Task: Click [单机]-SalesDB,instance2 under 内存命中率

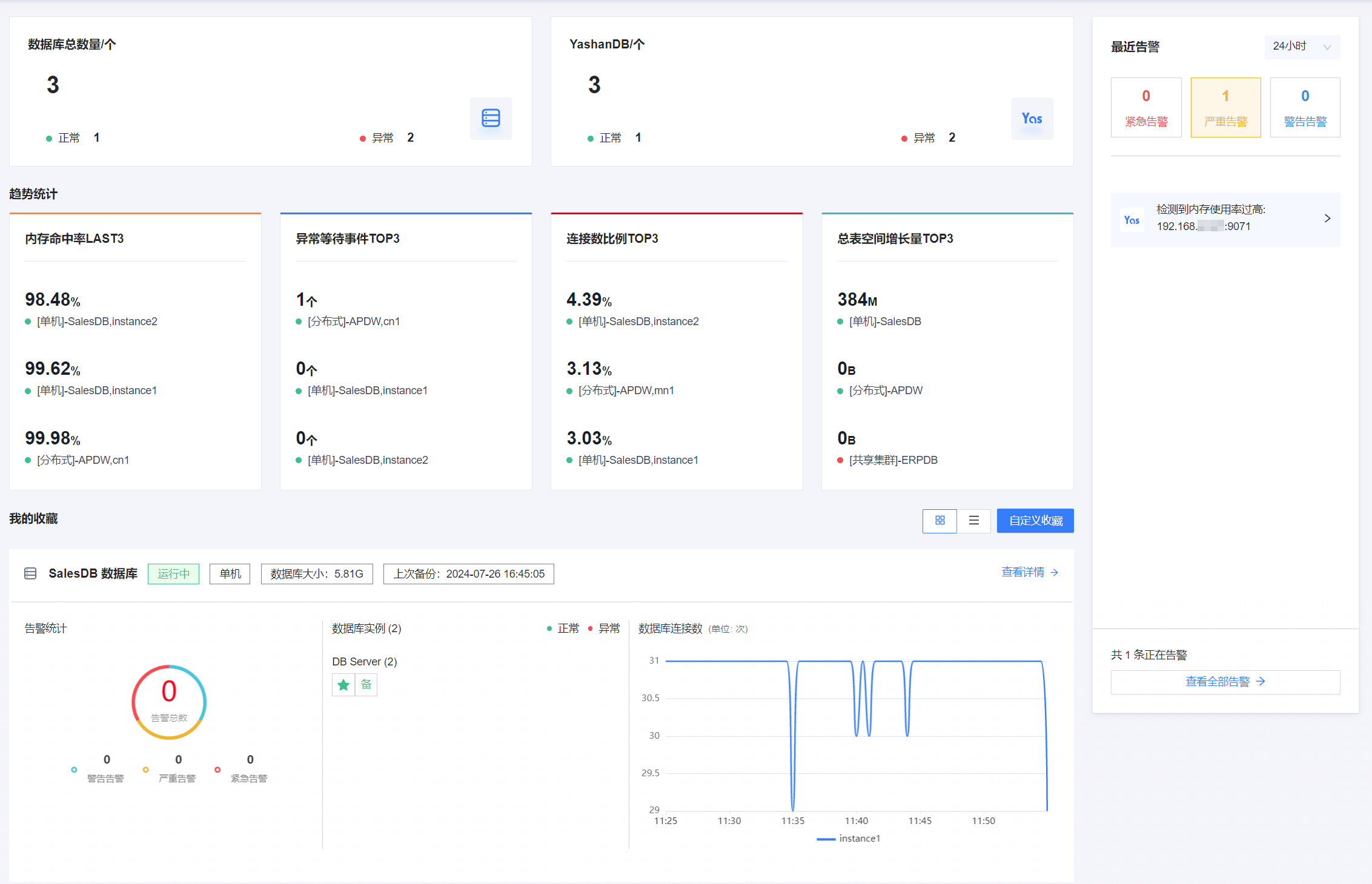Action: click(x=97, y=322)
